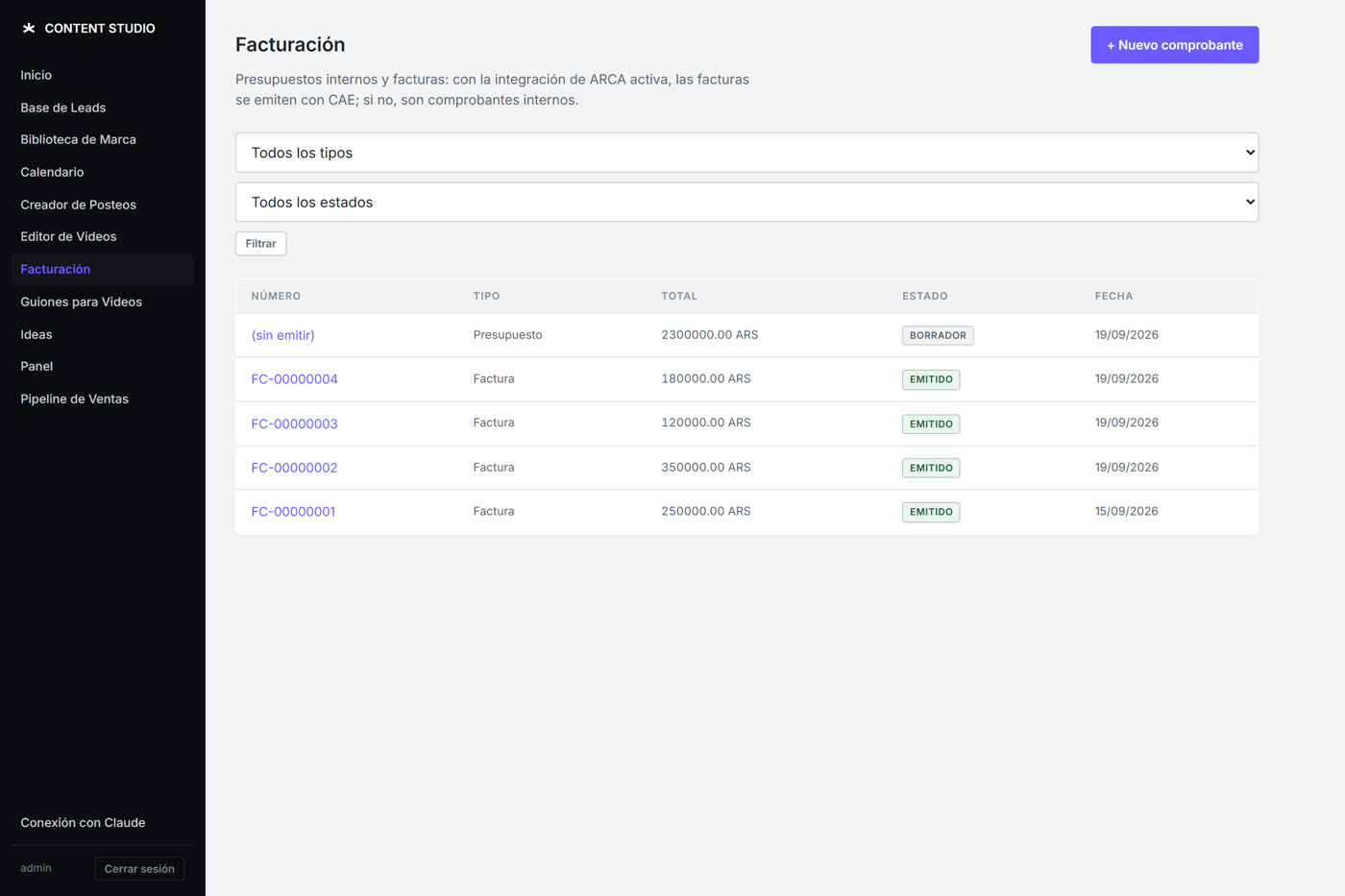Screen dimensions: 1345x896
Task: Open the (sin emitir) draft voucher
Action: (x=282, y=335)
